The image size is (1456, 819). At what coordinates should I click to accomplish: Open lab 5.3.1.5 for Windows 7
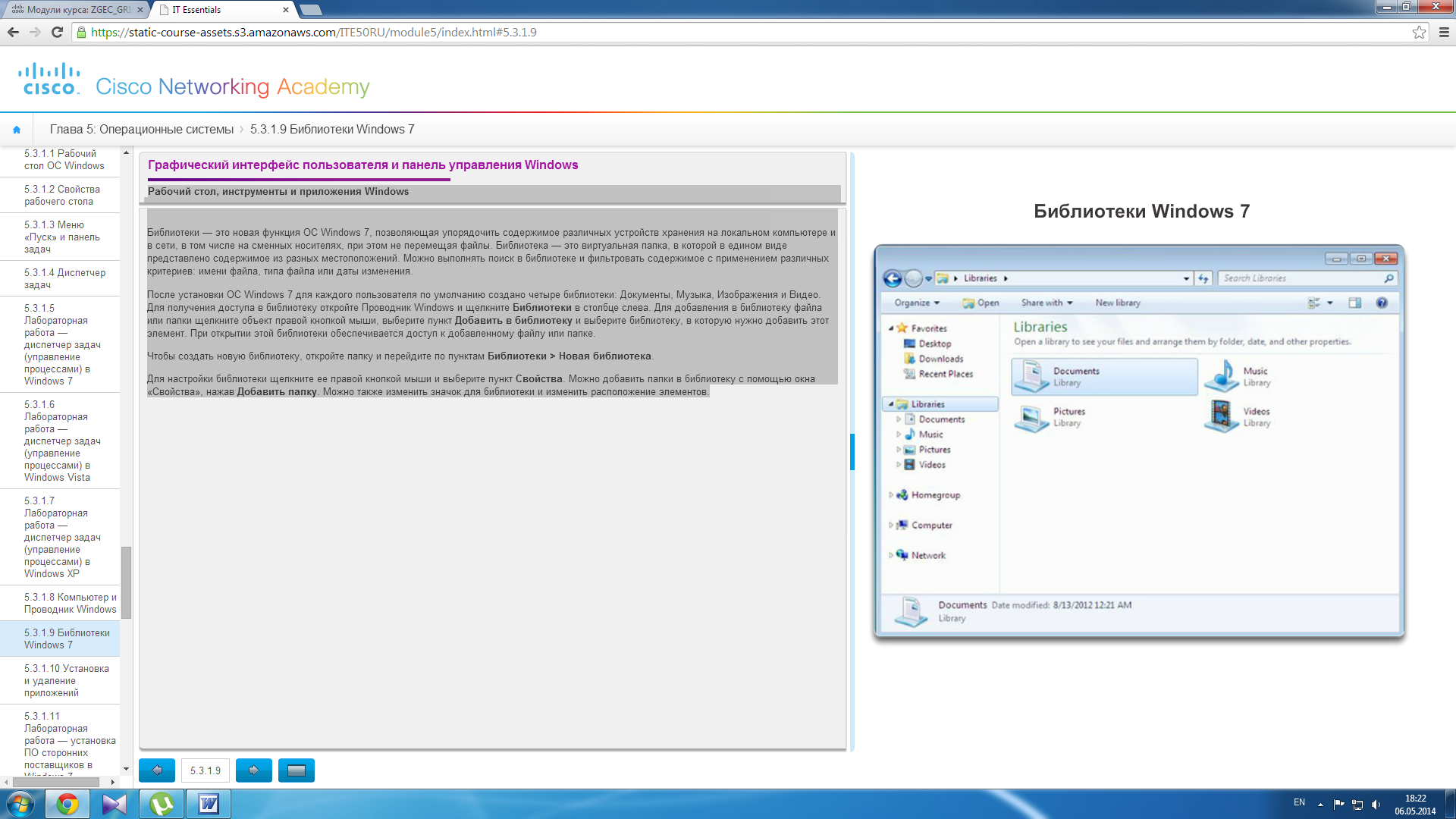[61, 344]
